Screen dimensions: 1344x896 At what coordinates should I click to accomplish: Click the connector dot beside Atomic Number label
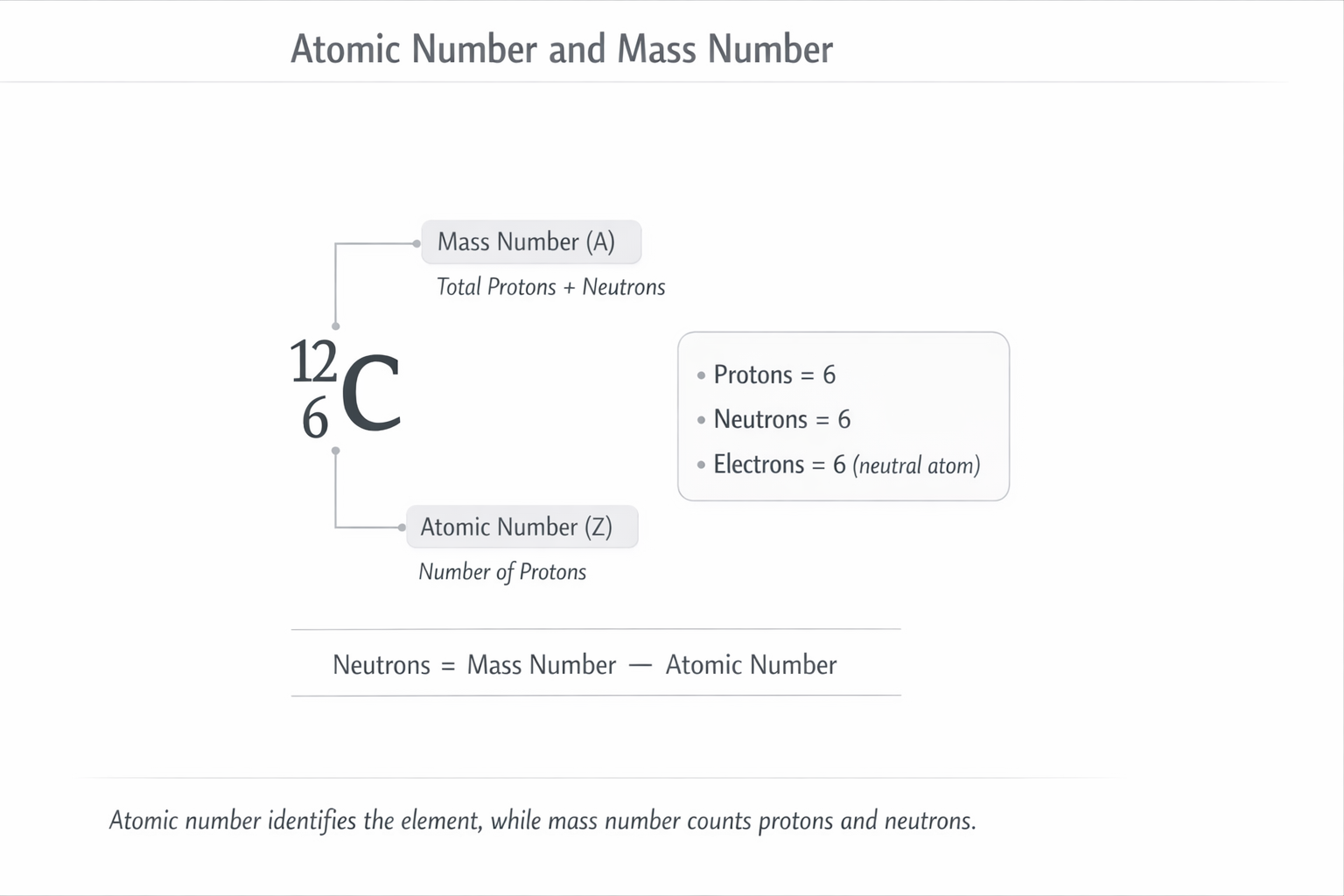[x=402, y=528]
